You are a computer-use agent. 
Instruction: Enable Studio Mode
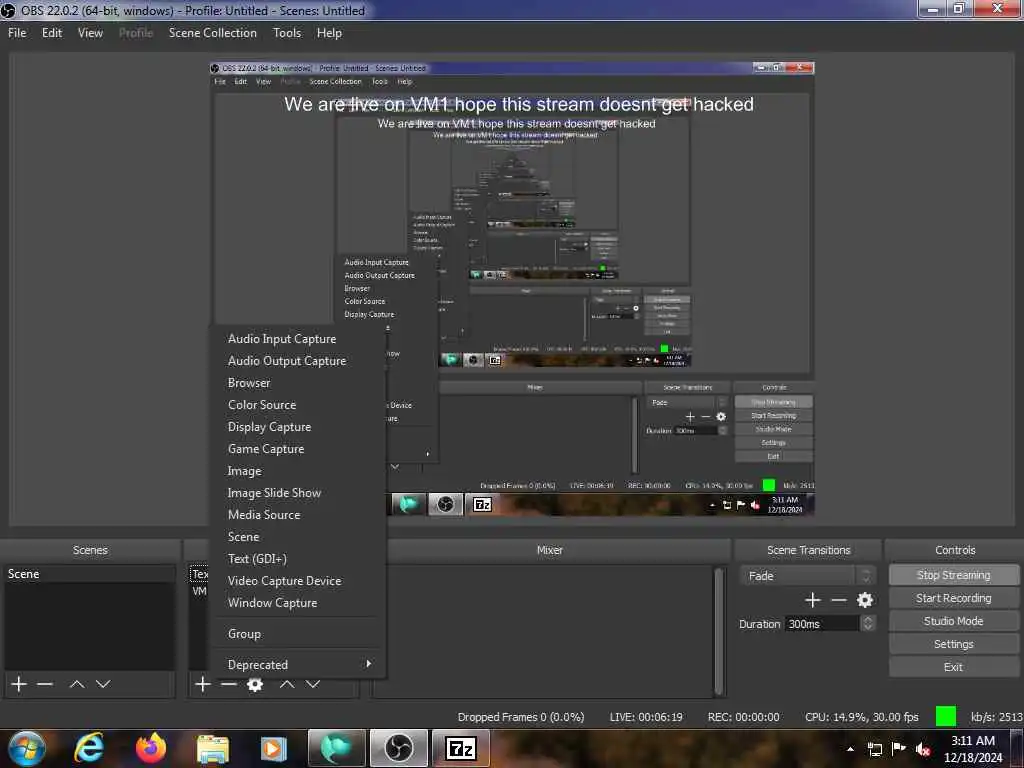coord(953,621)
